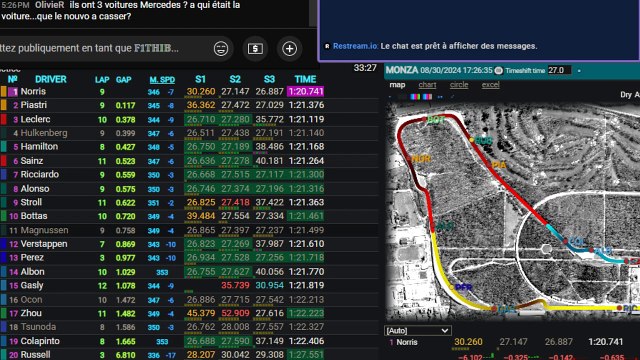The height and width of the screenshot is (360, 640).
Task: Switch to the chart tab
Action: click(x=427, y=85)
